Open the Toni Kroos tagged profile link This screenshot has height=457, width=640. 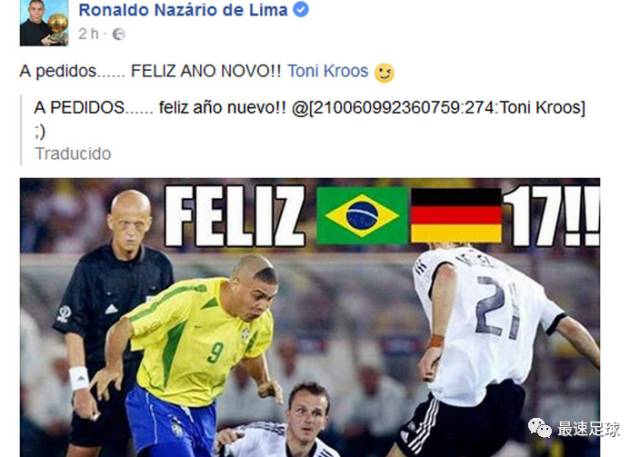(328, 71)
